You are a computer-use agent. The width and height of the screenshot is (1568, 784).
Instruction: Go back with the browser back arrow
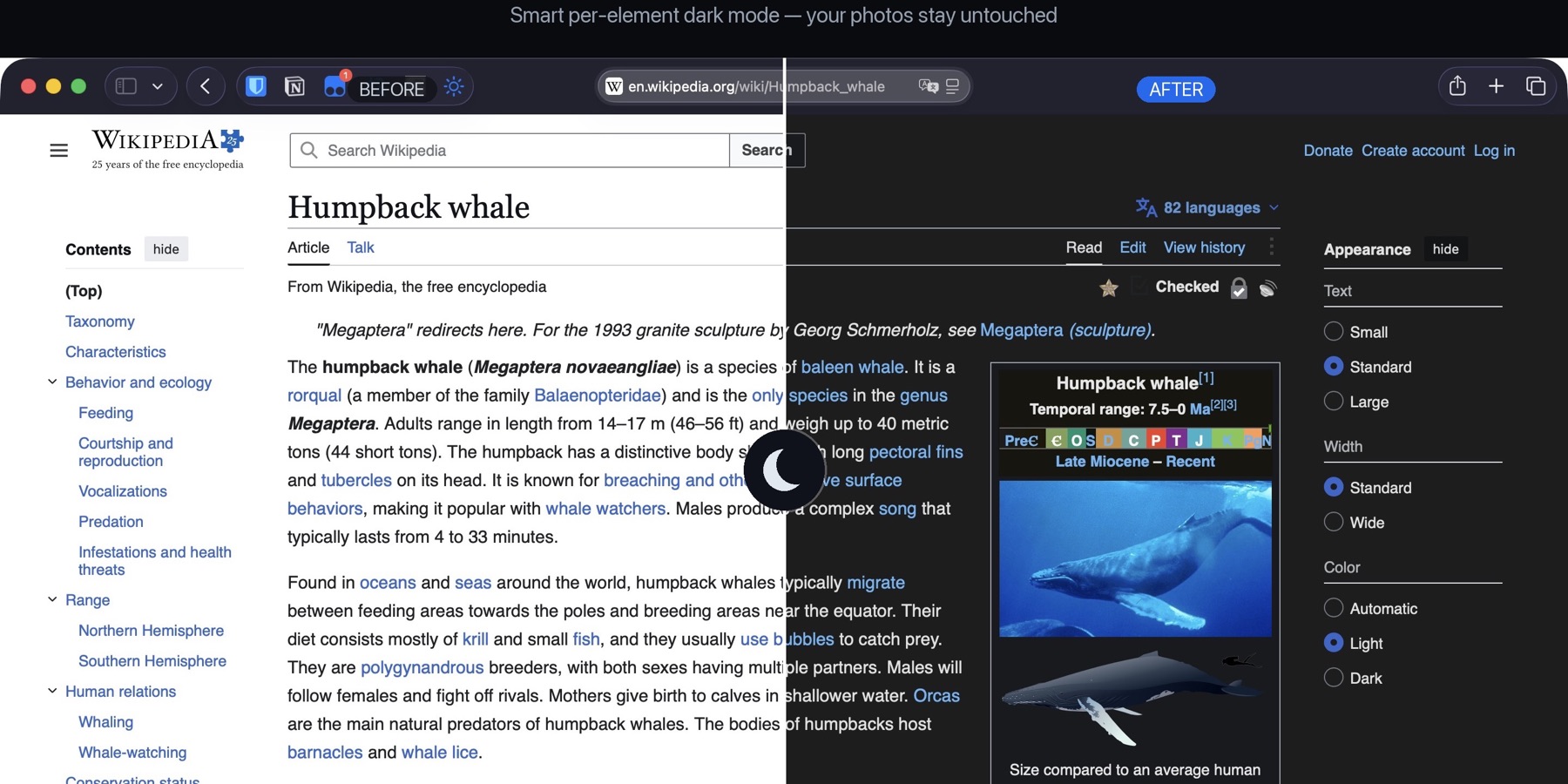tap(206, 86)
